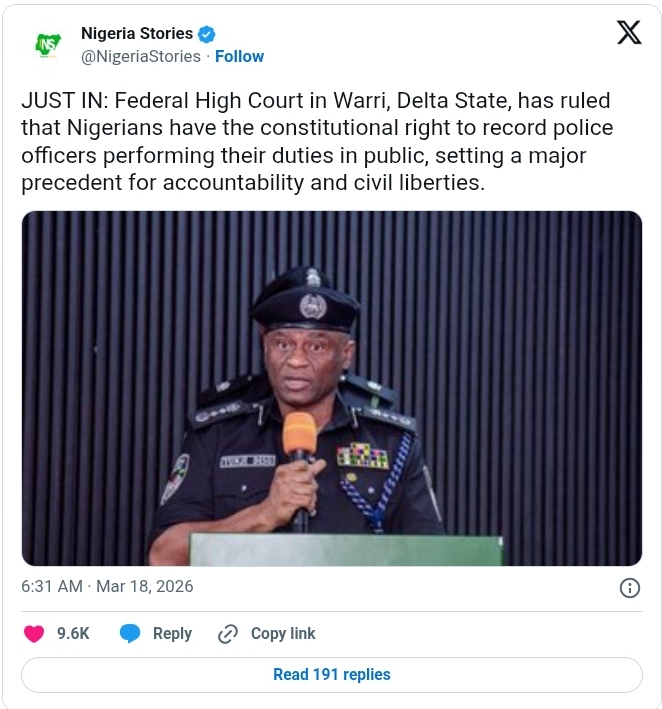Viewport: 662px width, 709px height.
Task: Open the Nigeria Stories profile avatar
Action: (47, 45)
